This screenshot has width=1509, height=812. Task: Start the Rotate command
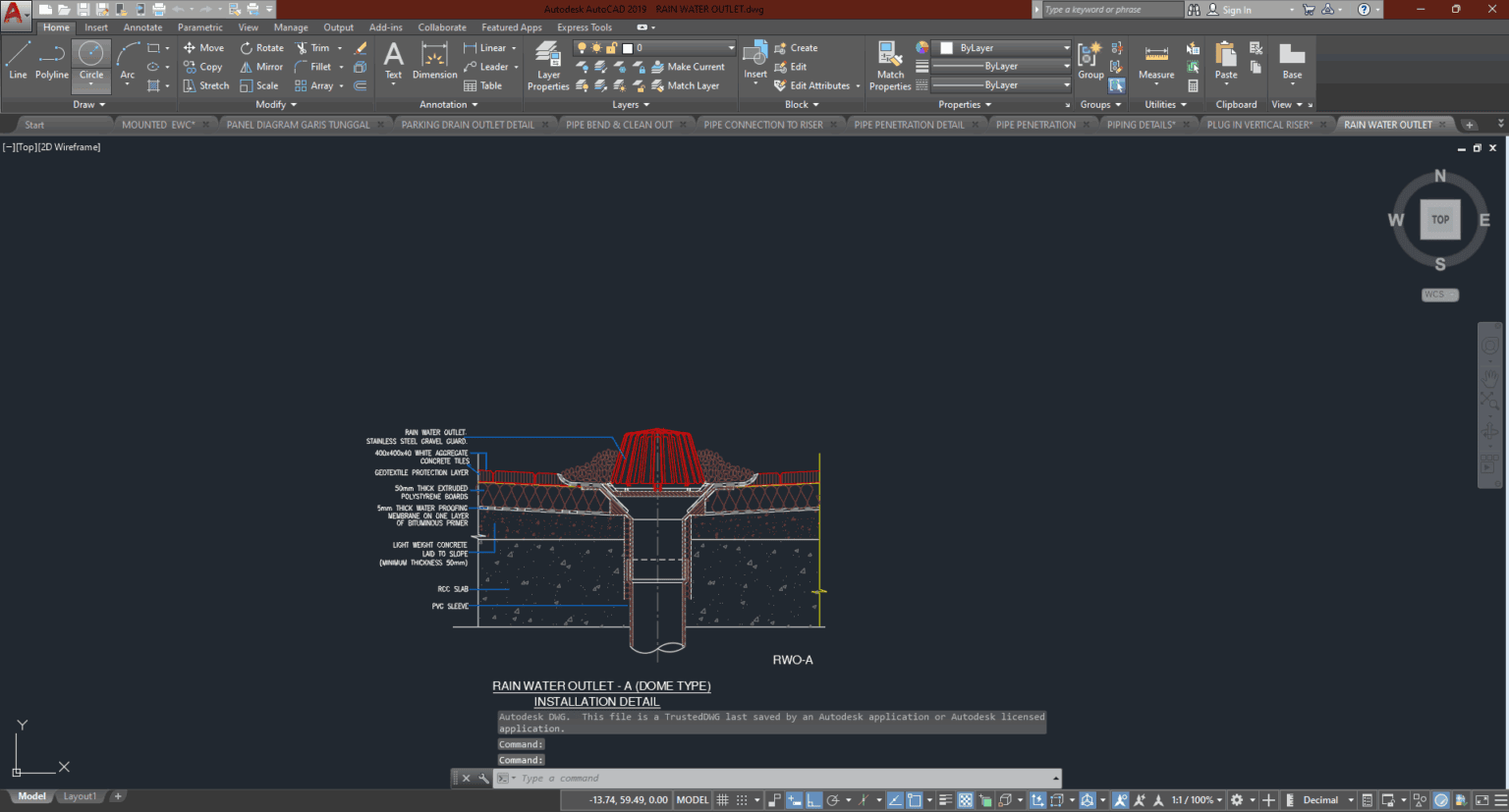pos(261,47)
